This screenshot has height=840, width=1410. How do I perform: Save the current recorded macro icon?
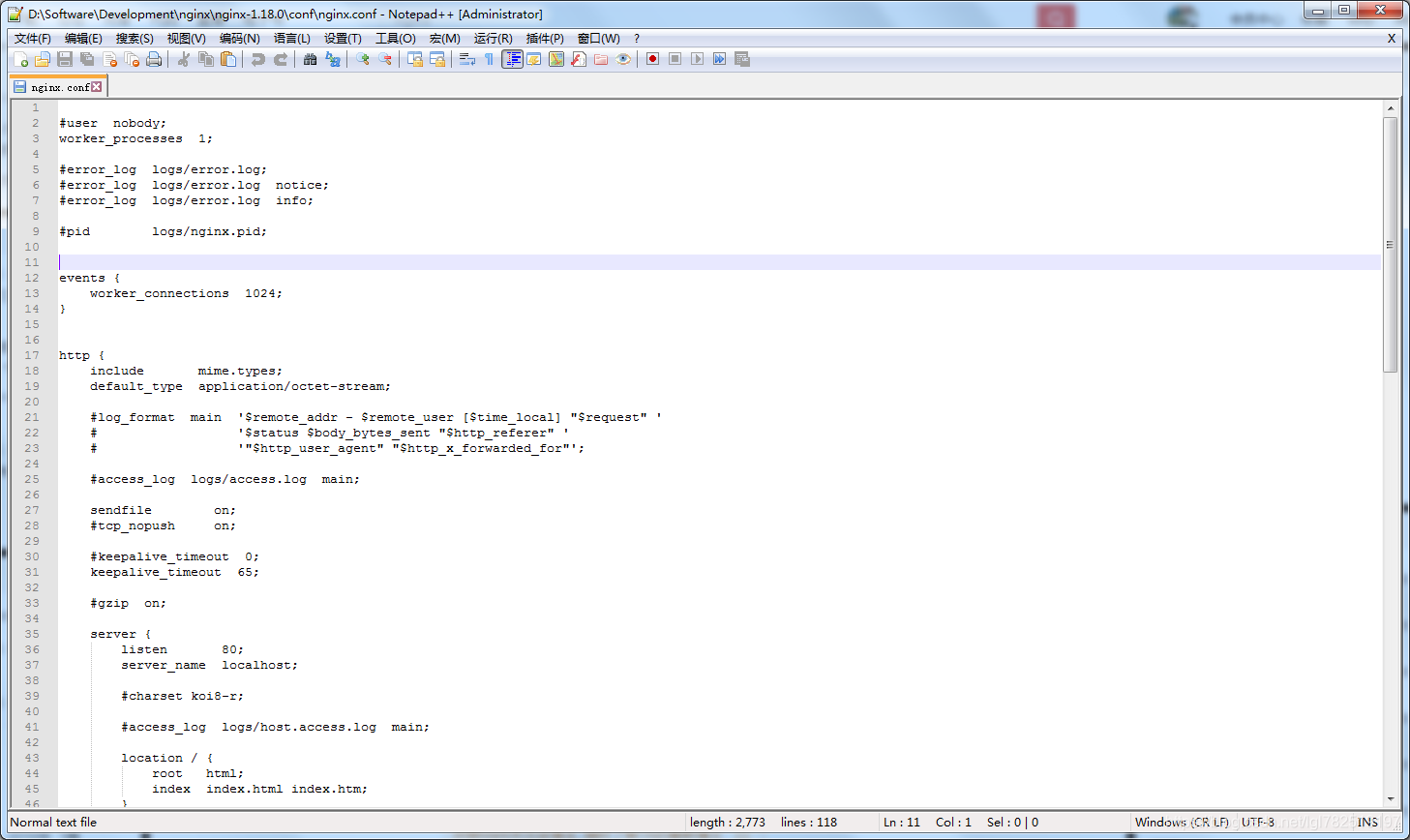click(x=742, y=59)
